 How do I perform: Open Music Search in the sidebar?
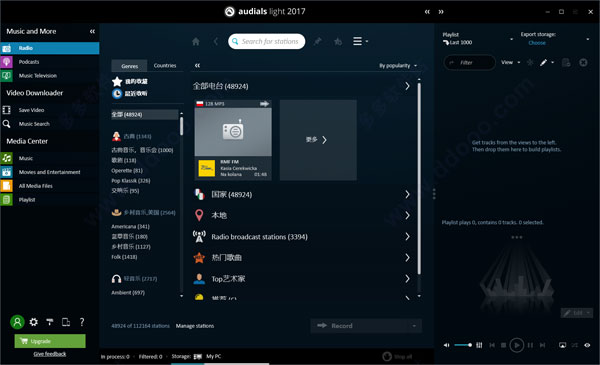(50, 124)
